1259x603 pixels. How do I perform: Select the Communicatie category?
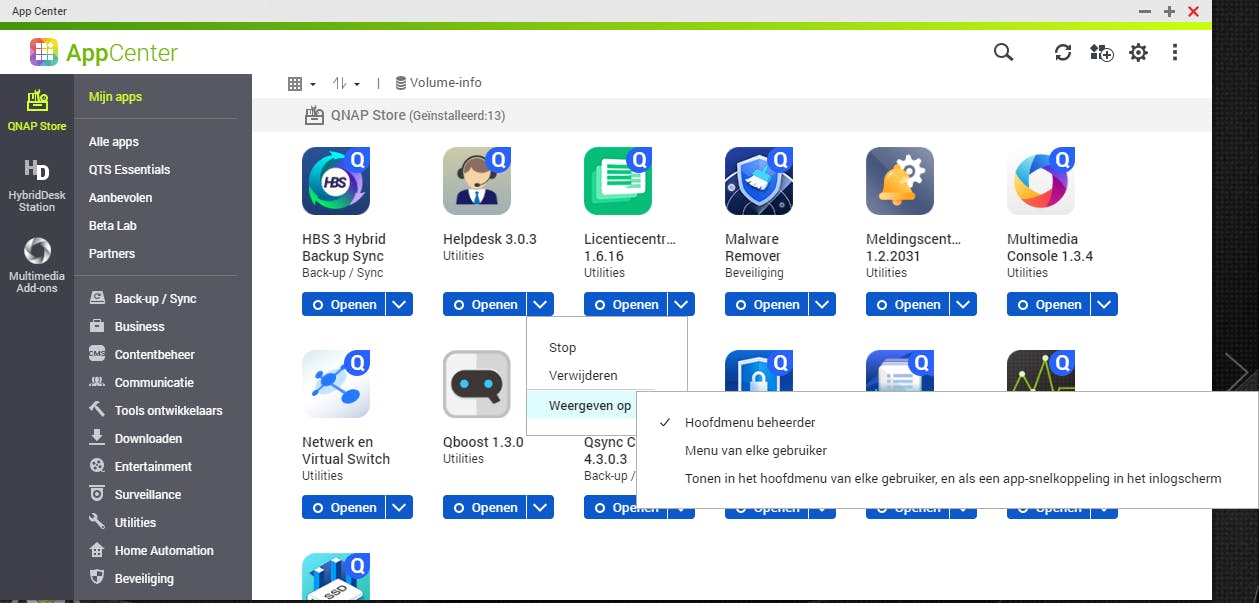154,383
